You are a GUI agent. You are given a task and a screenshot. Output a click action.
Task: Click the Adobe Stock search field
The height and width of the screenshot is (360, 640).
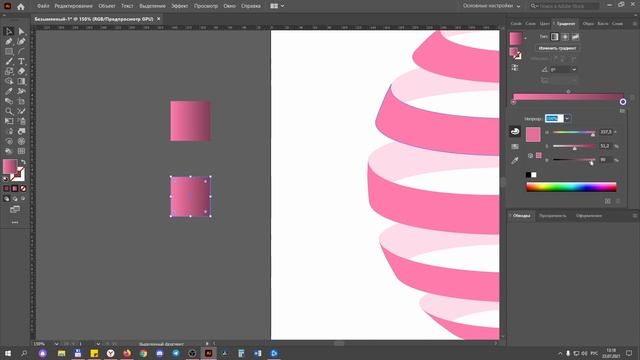click(x=564, y=6)
